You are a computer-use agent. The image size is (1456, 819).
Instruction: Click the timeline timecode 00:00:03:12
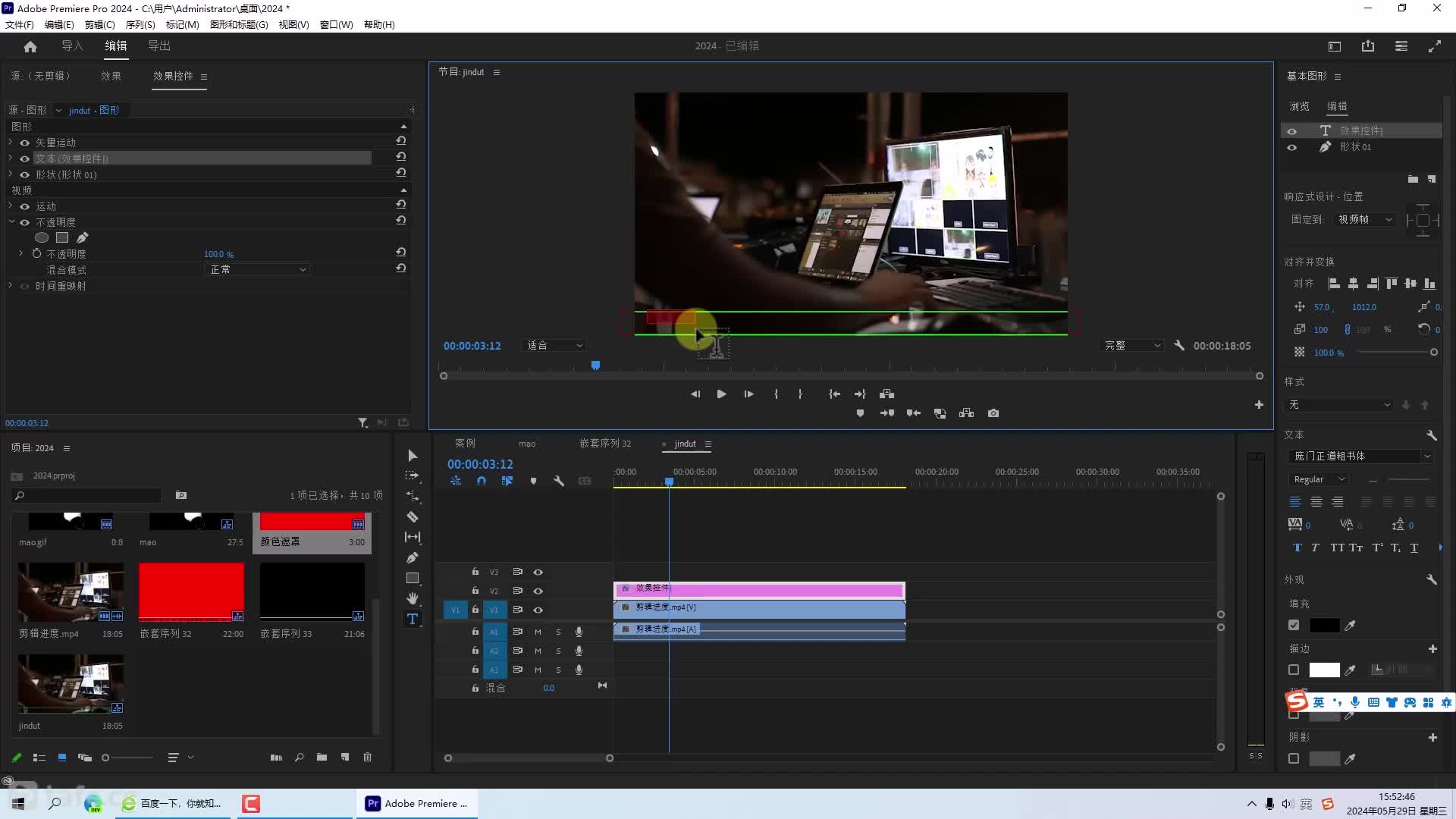coord(480,464)
